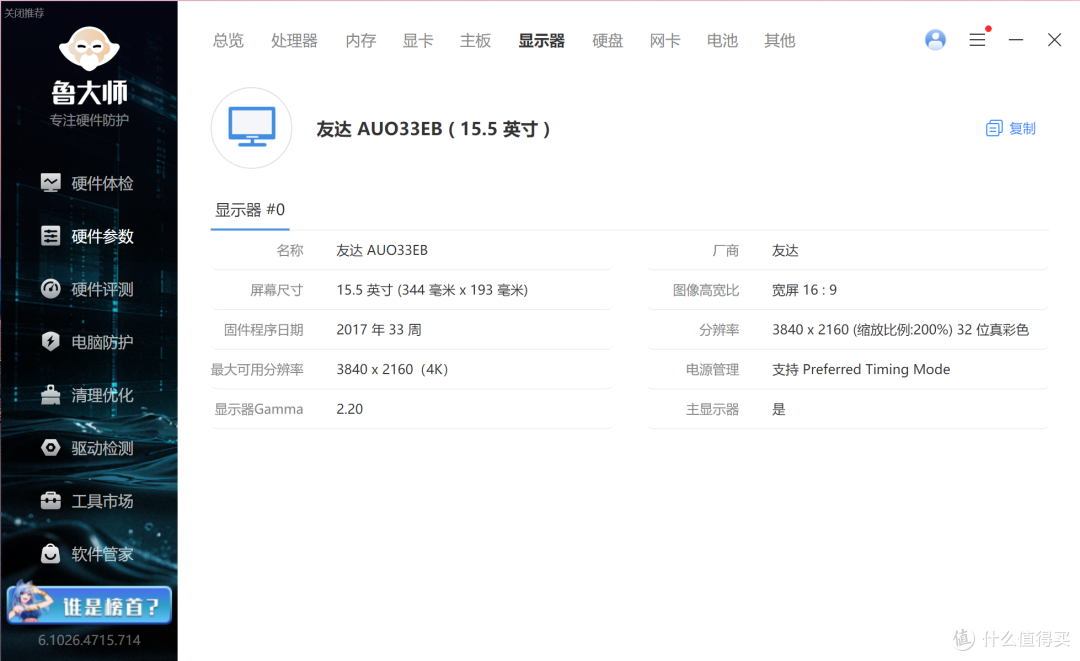The height and width of the screenshot is (661, 1080).
Task: Click the title 友达 AUO33EB ( 15.5 英寸 )
Action: [433, 129]
